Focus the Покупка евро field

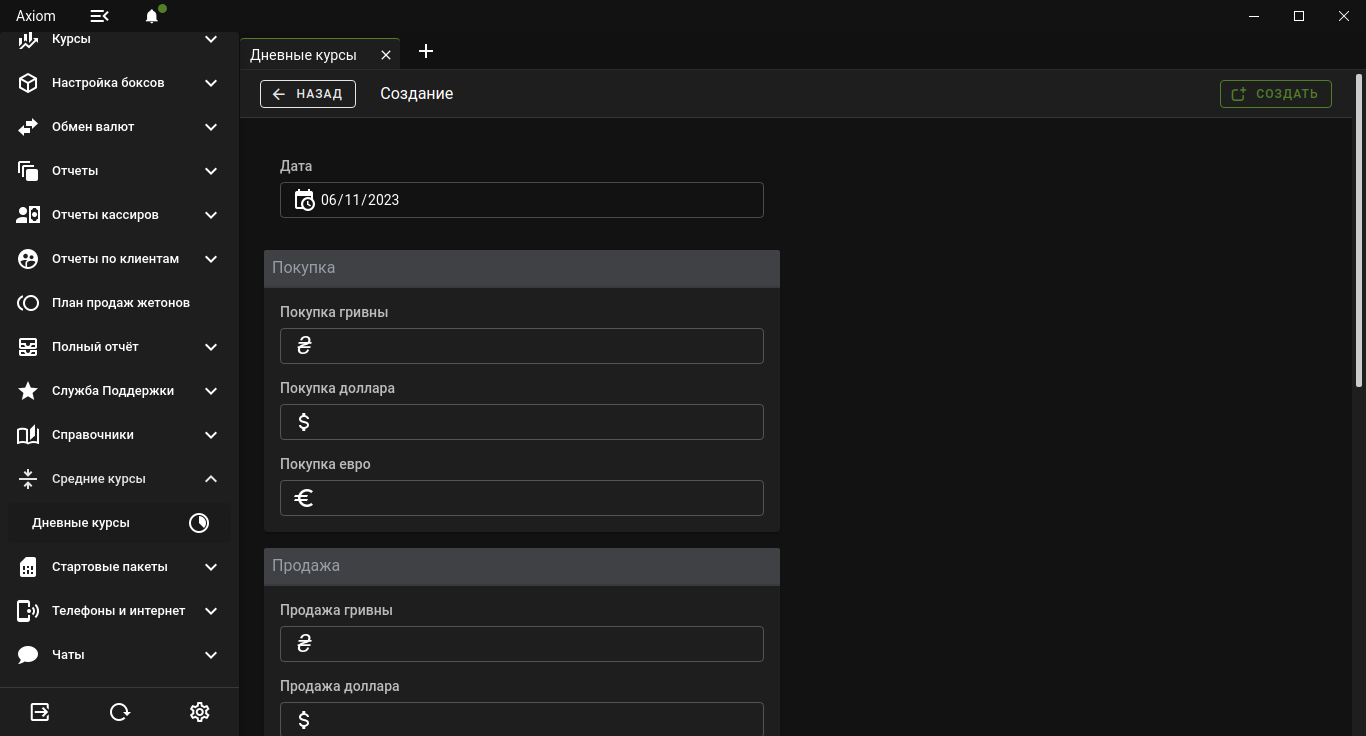coord(522,498)
